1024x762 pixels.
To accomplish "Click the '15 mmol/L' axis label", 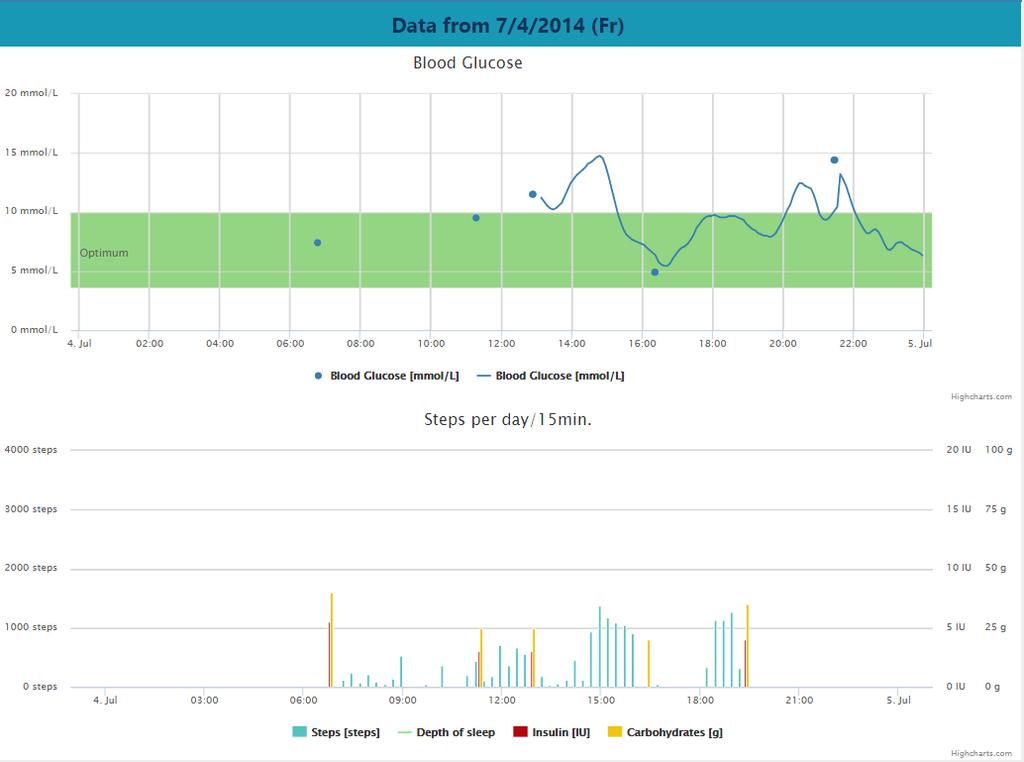I will point(31,152).
